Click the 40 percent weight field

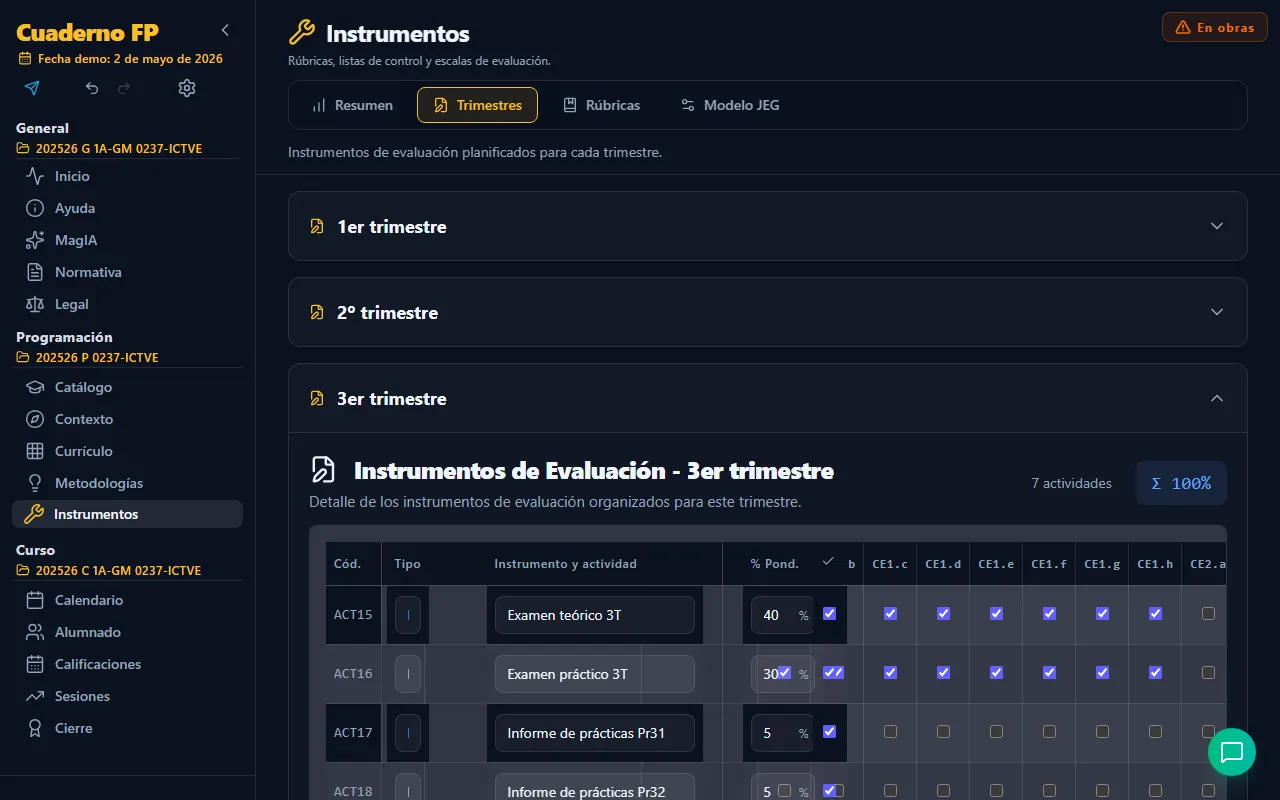783,615
